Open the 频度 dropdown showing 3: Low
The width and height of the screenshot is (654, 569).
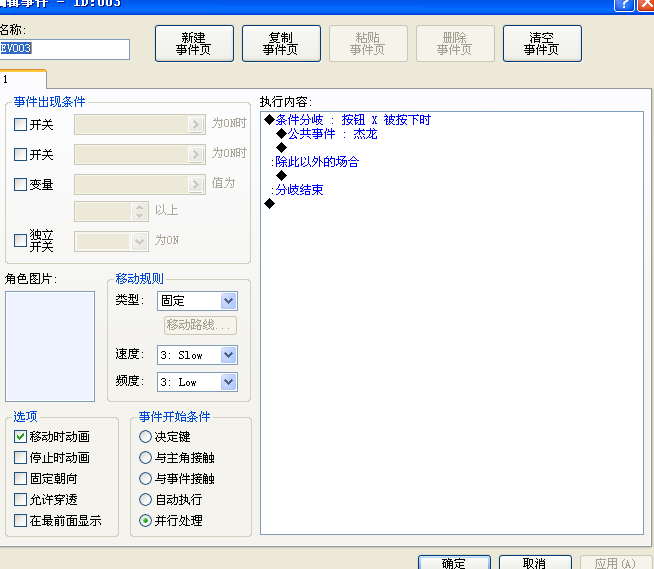[x=197, y=382]
